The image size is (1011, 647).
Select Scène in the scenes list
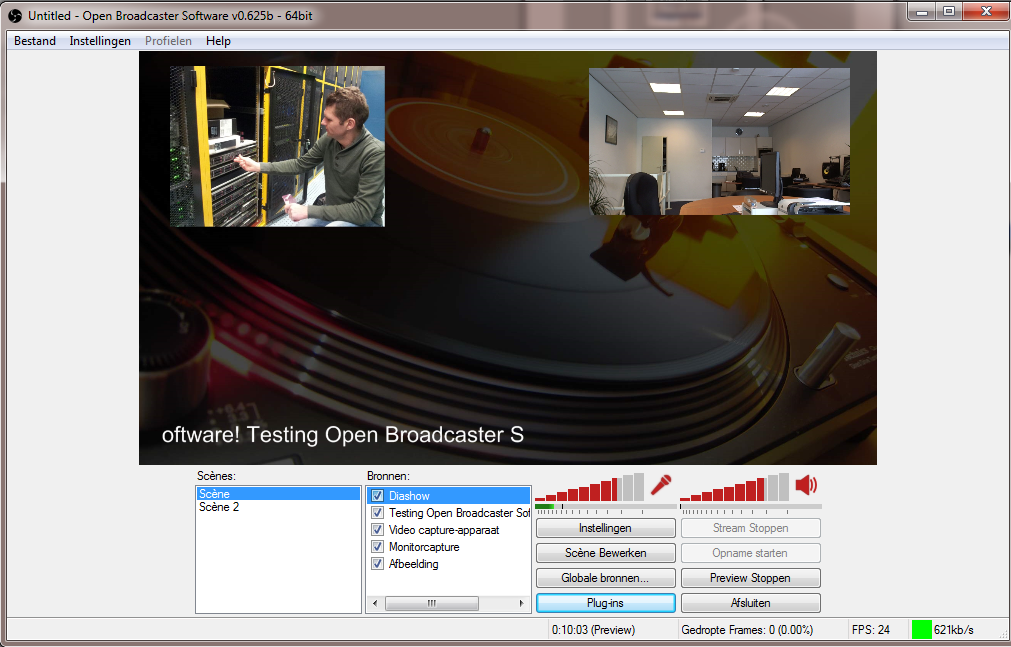click(278, 493)
